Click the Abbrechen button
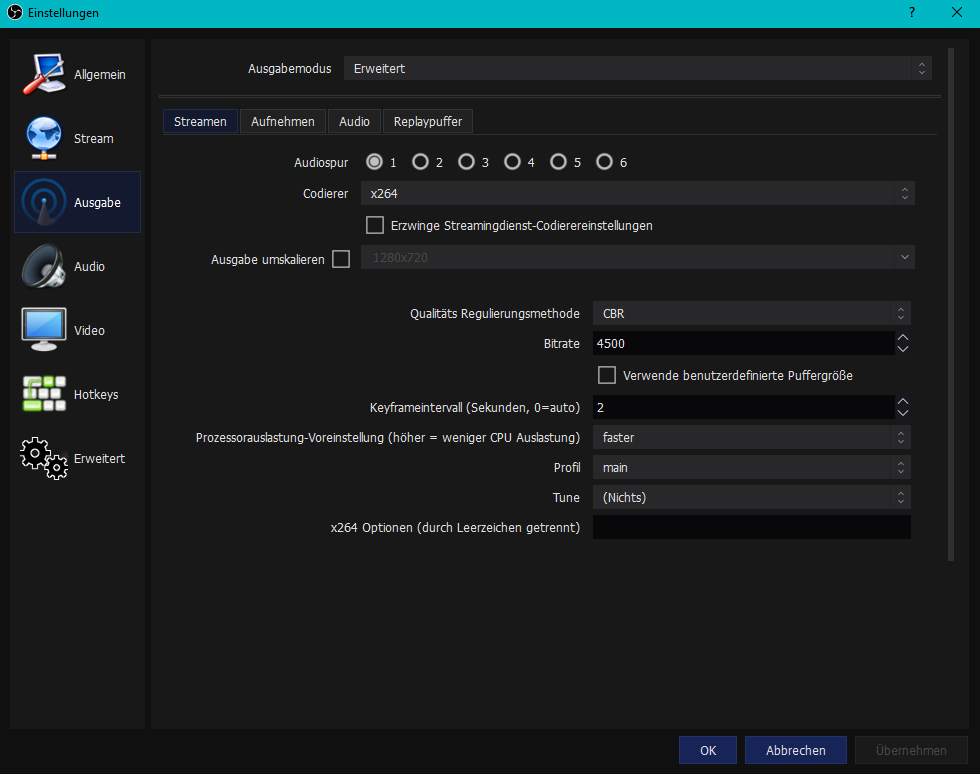Image resolution: width=980 pixels, height=774 pixels. coord(796,750)
